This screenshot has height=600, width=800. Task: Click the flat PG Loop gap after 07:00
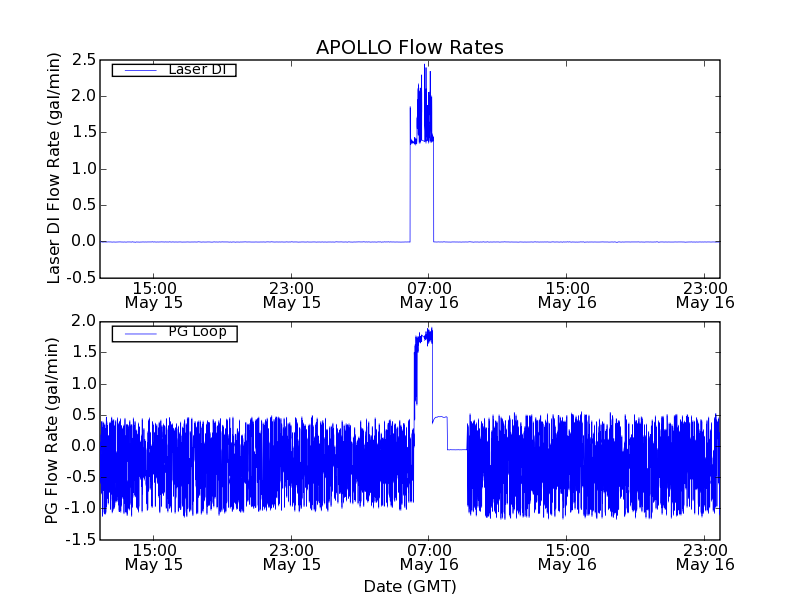click(x=456, y=449)
